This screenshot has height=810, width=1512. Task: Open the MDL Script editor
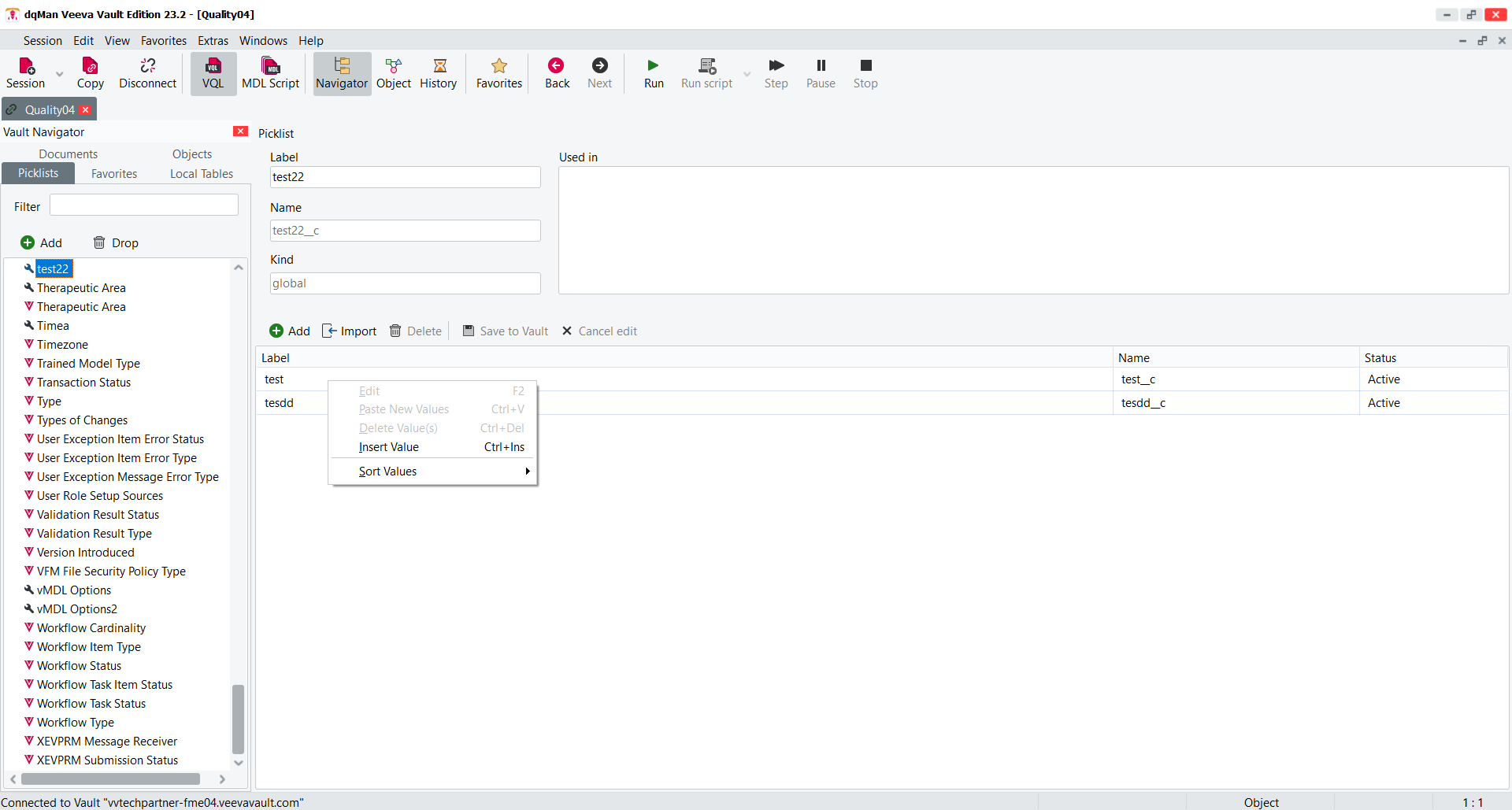click(270, 73)
